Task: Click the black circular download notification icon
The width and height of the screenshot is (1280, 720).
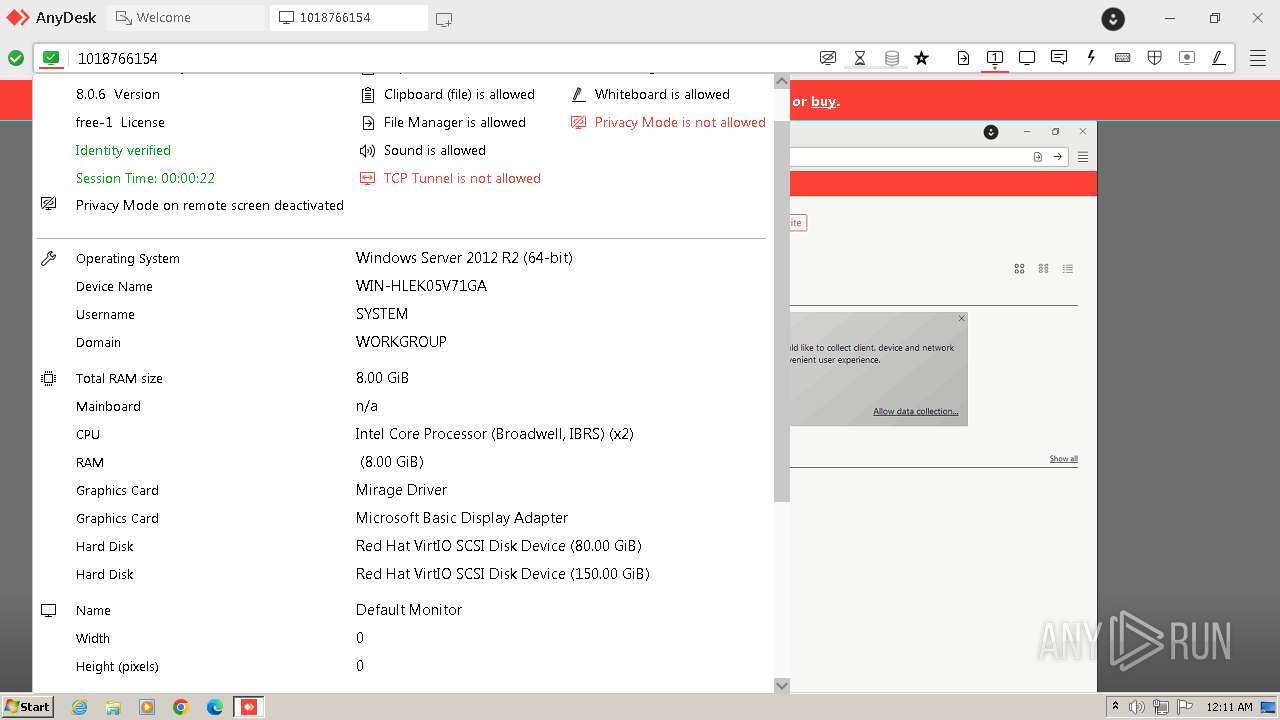Action: pos(1113,18)
